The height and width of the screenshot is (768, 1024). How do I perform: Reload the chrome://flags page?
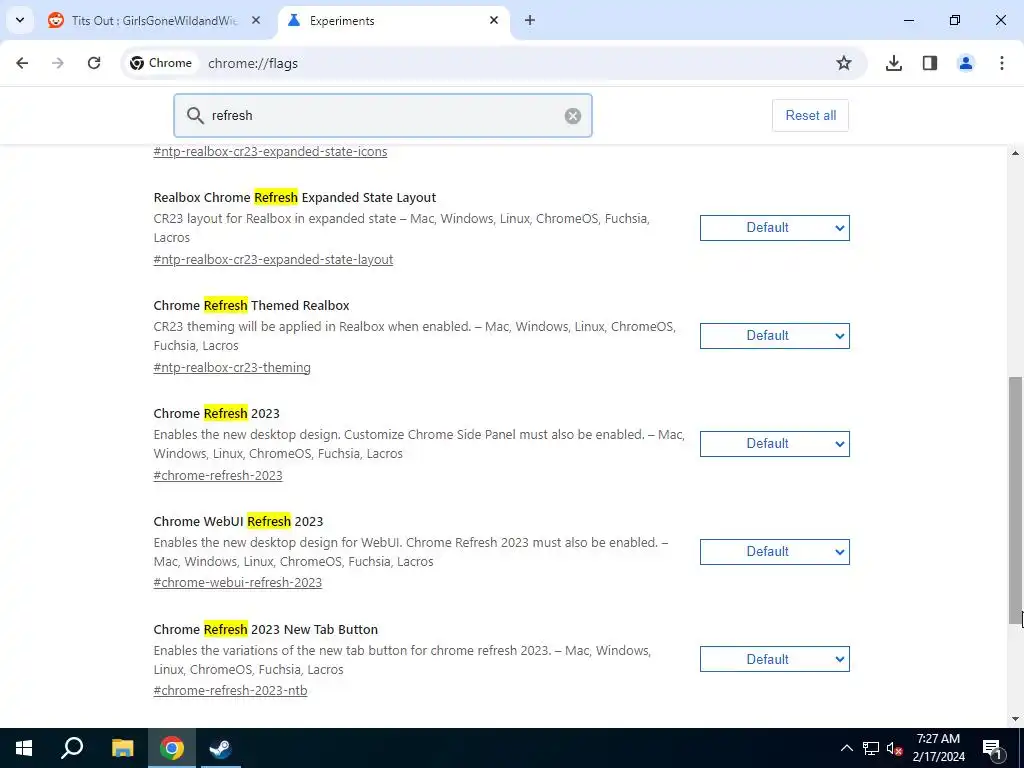(94, 63)
